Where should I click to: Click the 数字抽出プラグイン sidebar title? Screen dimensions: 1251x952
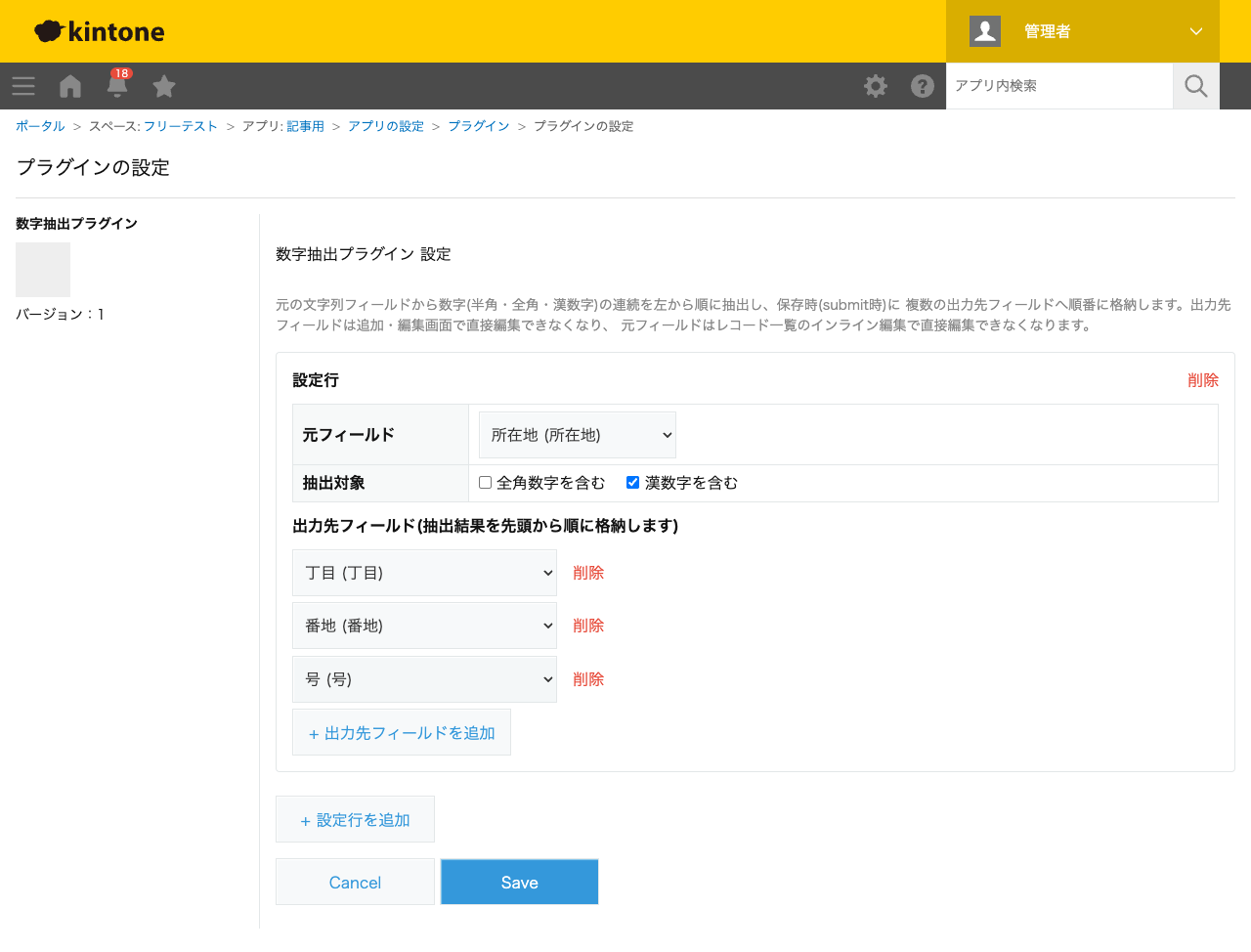pyautogui.click(x=76, y=224)
